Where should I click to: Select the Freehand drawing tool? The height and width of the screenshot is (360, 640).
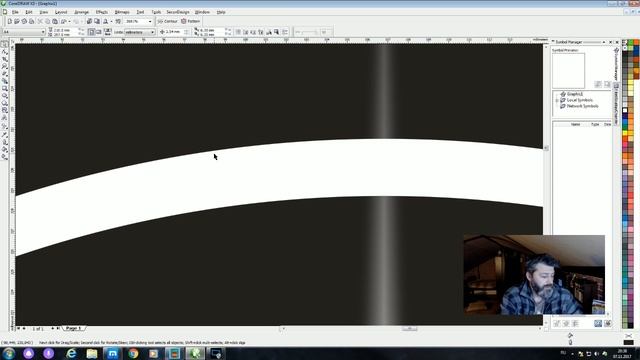click(x=4, y=73)
